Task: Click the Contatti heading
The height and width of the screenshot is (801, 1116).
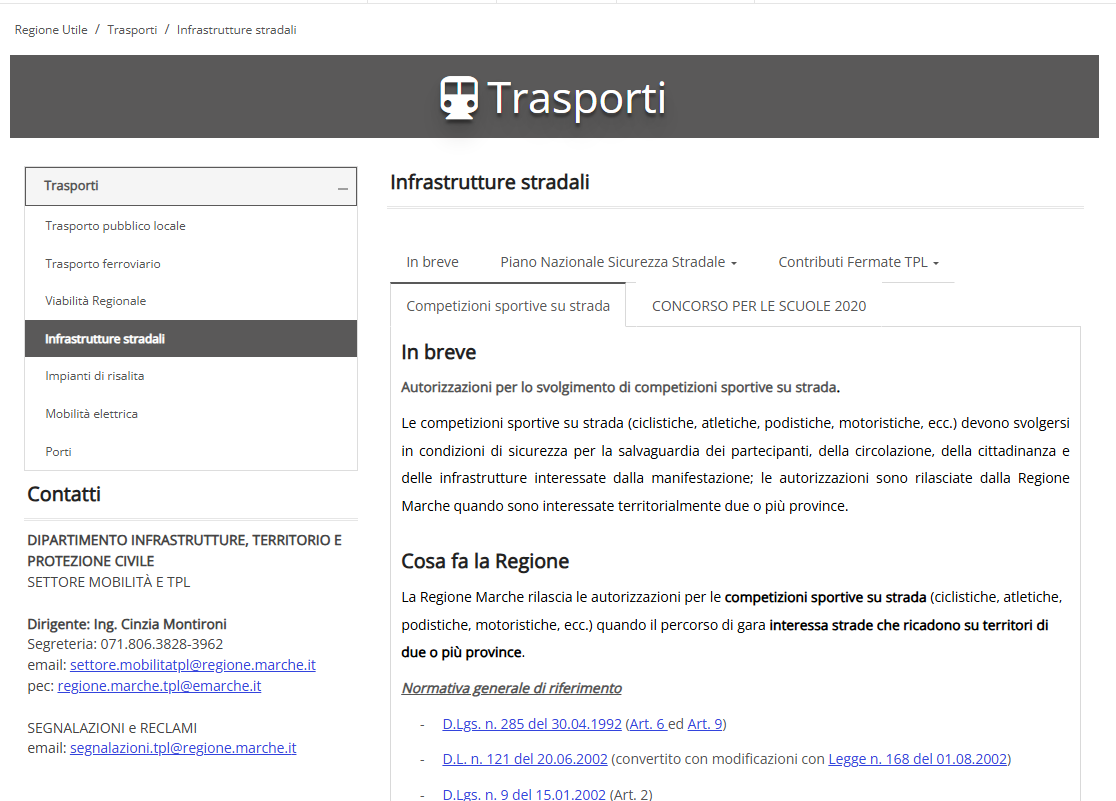Action: [64, 494]
